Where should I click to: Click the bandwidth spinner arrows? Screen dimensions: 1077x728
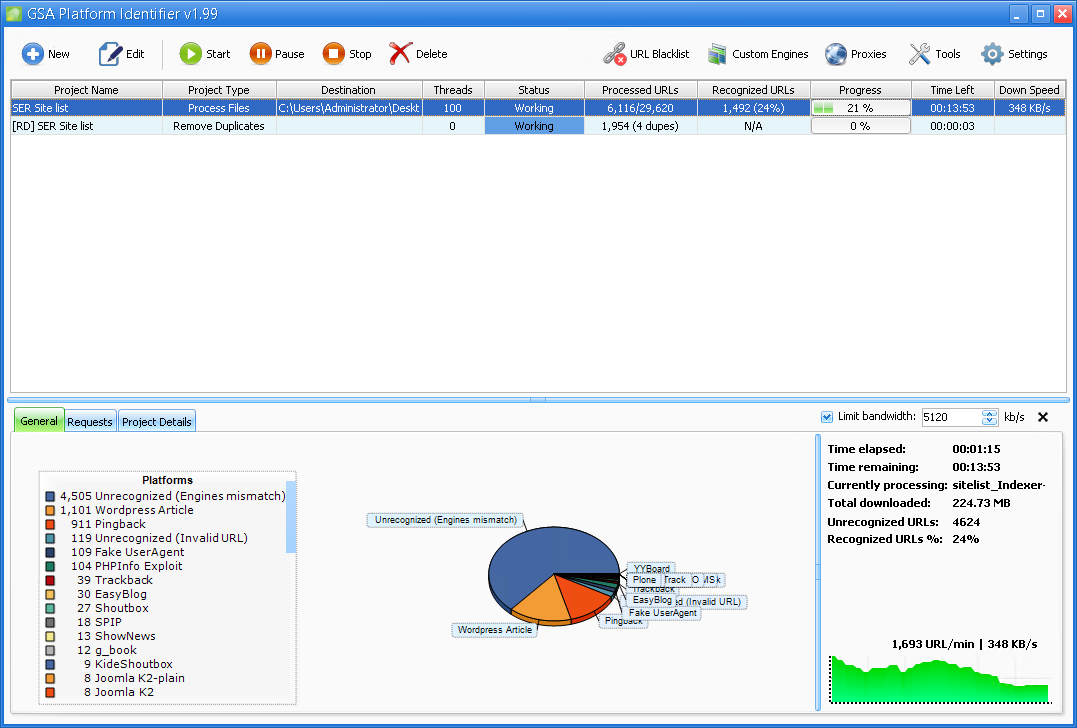tap(990, 417)
